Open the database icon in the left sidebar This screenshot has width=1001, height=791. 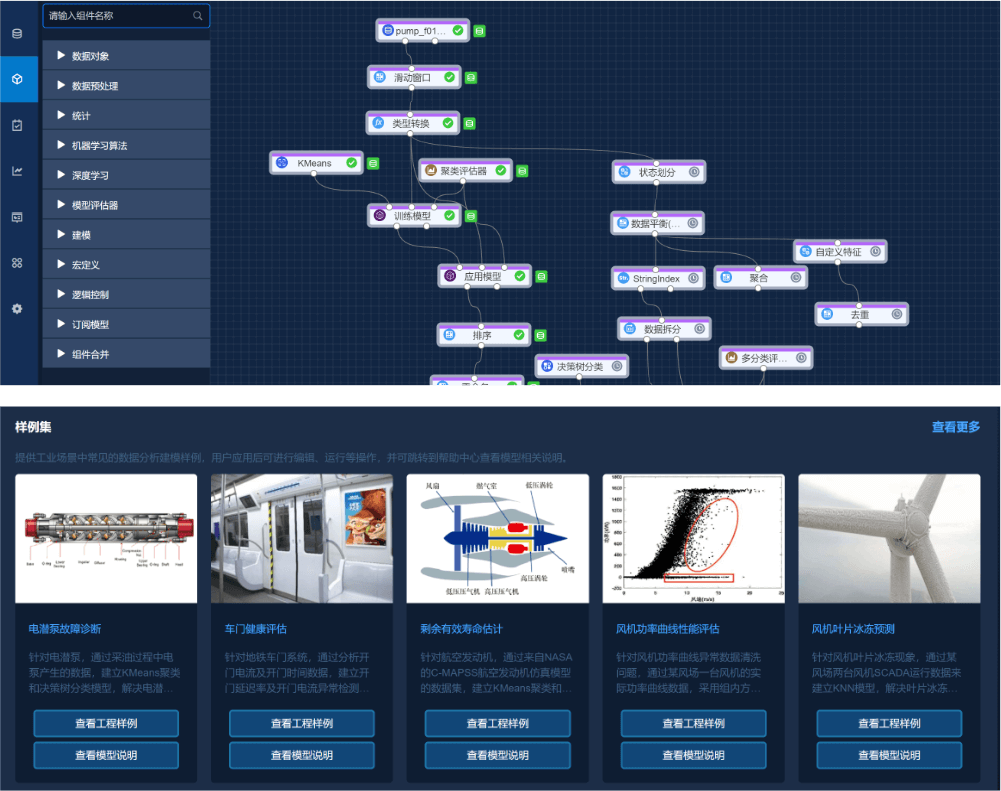click(x=16, y=34)
